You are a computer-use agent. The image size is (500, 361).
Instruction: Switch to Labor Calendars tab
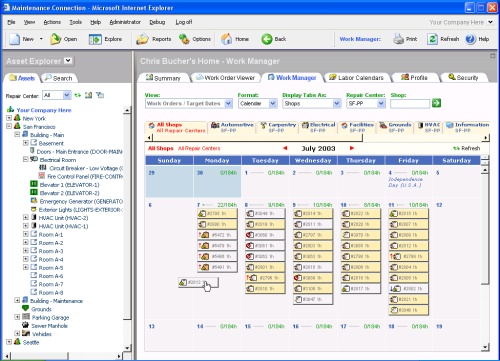coord(356,78)
